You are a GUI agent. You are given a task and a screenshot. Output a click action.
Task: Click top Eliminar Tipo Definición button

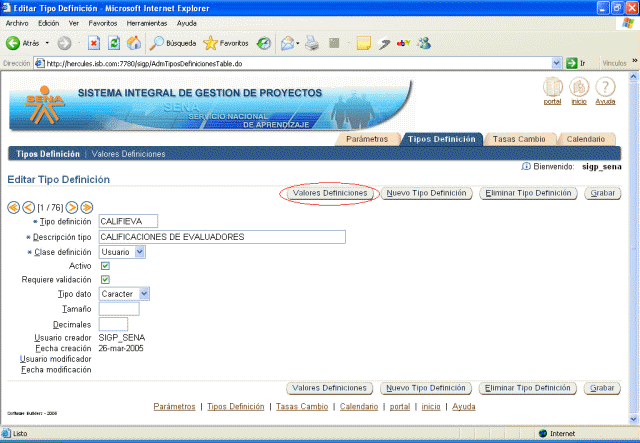[528, 193]
